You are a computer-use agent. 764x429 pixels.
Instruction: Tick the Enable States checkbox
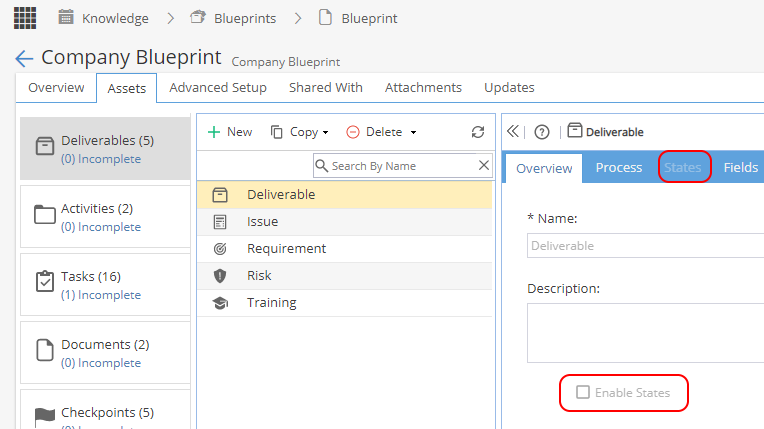pos(583,392)
